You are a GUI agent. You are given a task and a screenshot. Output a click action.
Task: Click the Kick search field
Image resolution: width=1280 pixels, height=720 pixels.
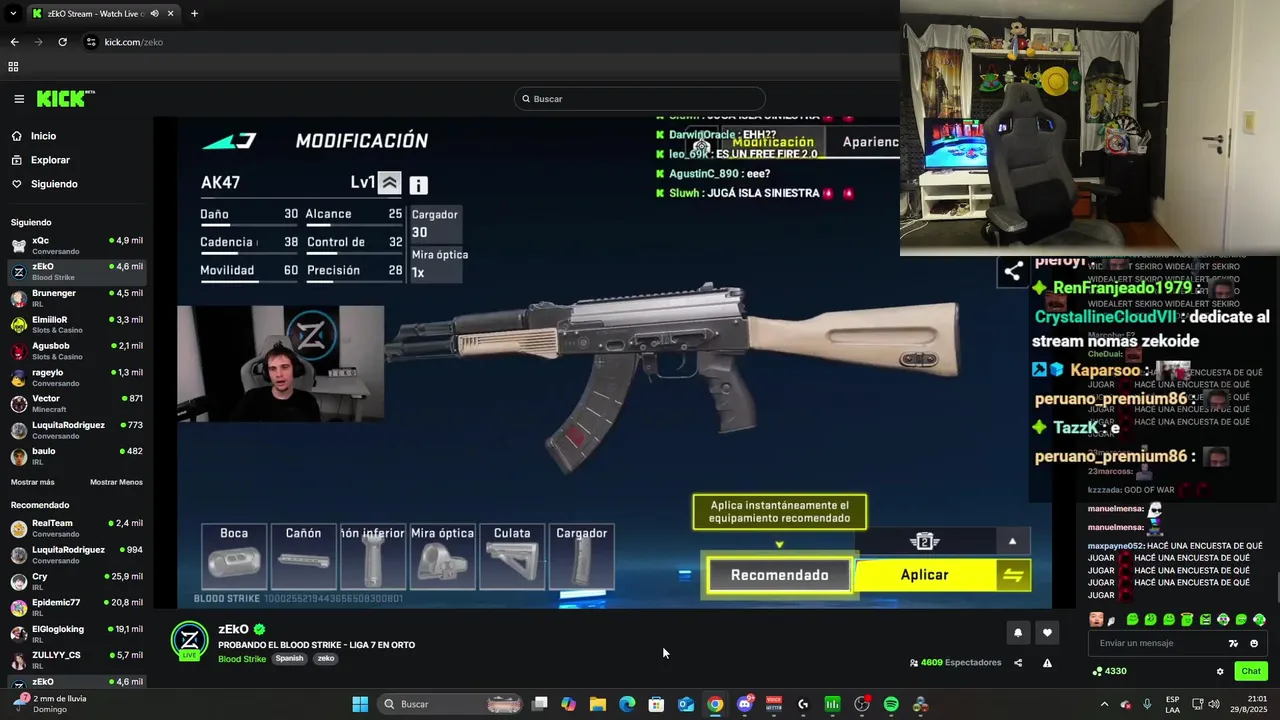tap(640, 99)
